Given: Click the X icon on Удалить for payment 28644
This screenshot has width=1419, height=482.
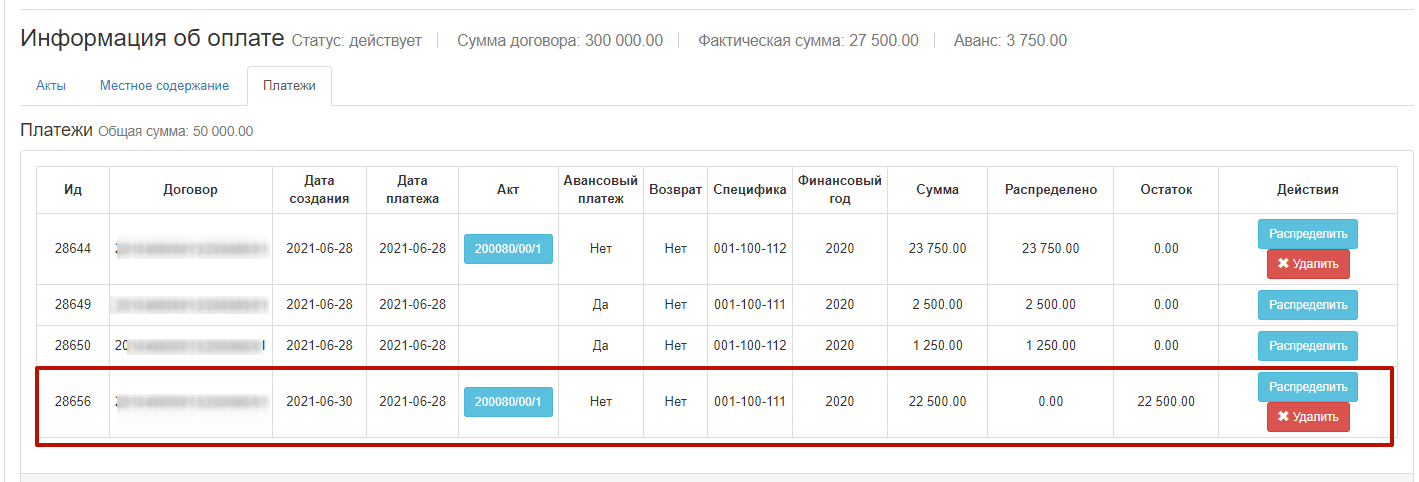Looking at the screenshot, I should [x=1283, y=264].
